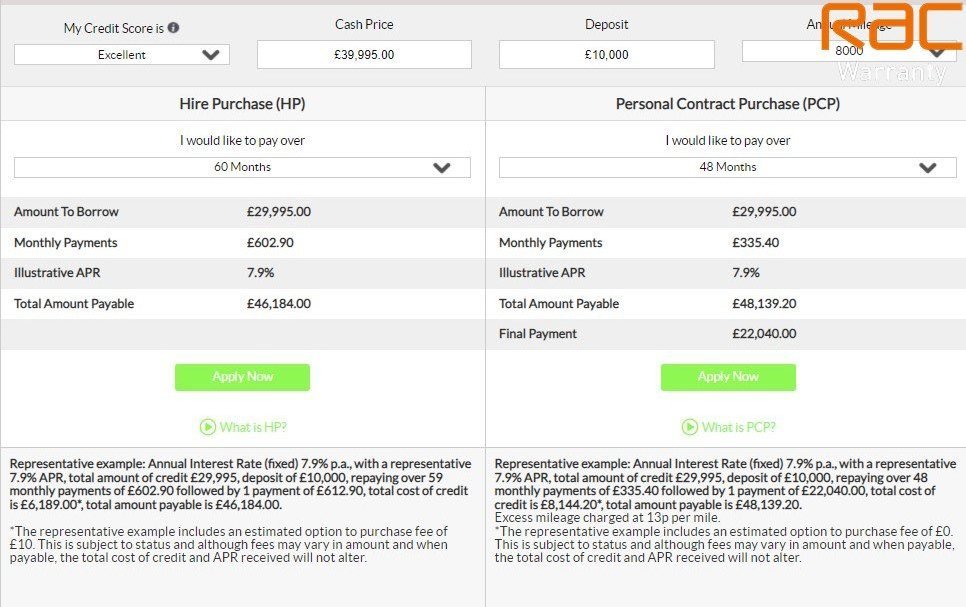This screenshot has height=607, width=966.
Task: Open the What is HP? link
Action: [253, 427]
